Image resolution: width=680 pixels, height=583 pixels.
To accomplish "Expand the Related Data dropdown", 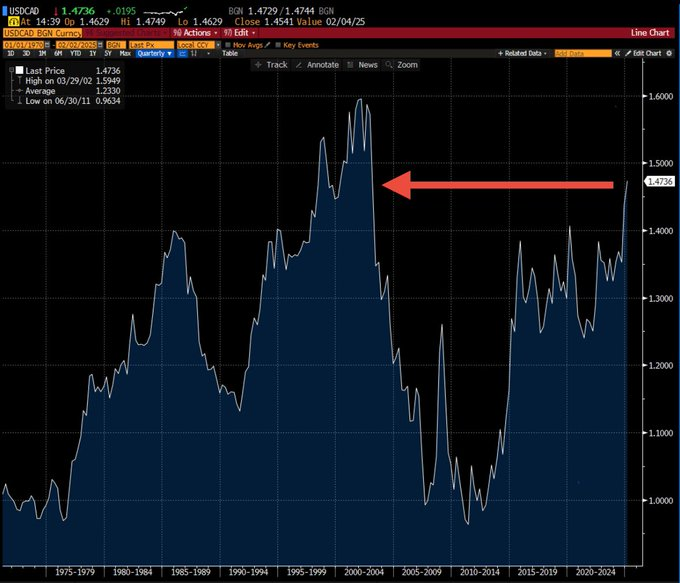I will pyautogui.click(x=525, y=53).
